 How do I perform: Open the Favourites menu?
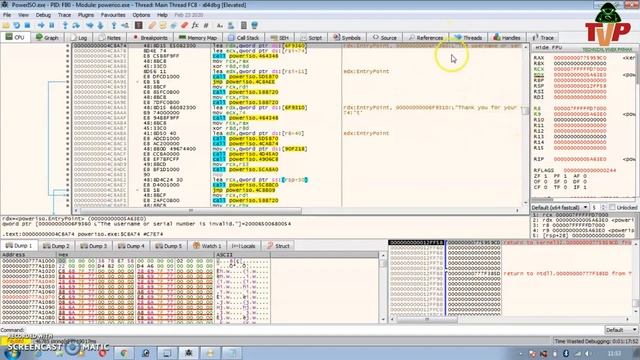pos(113,15)
